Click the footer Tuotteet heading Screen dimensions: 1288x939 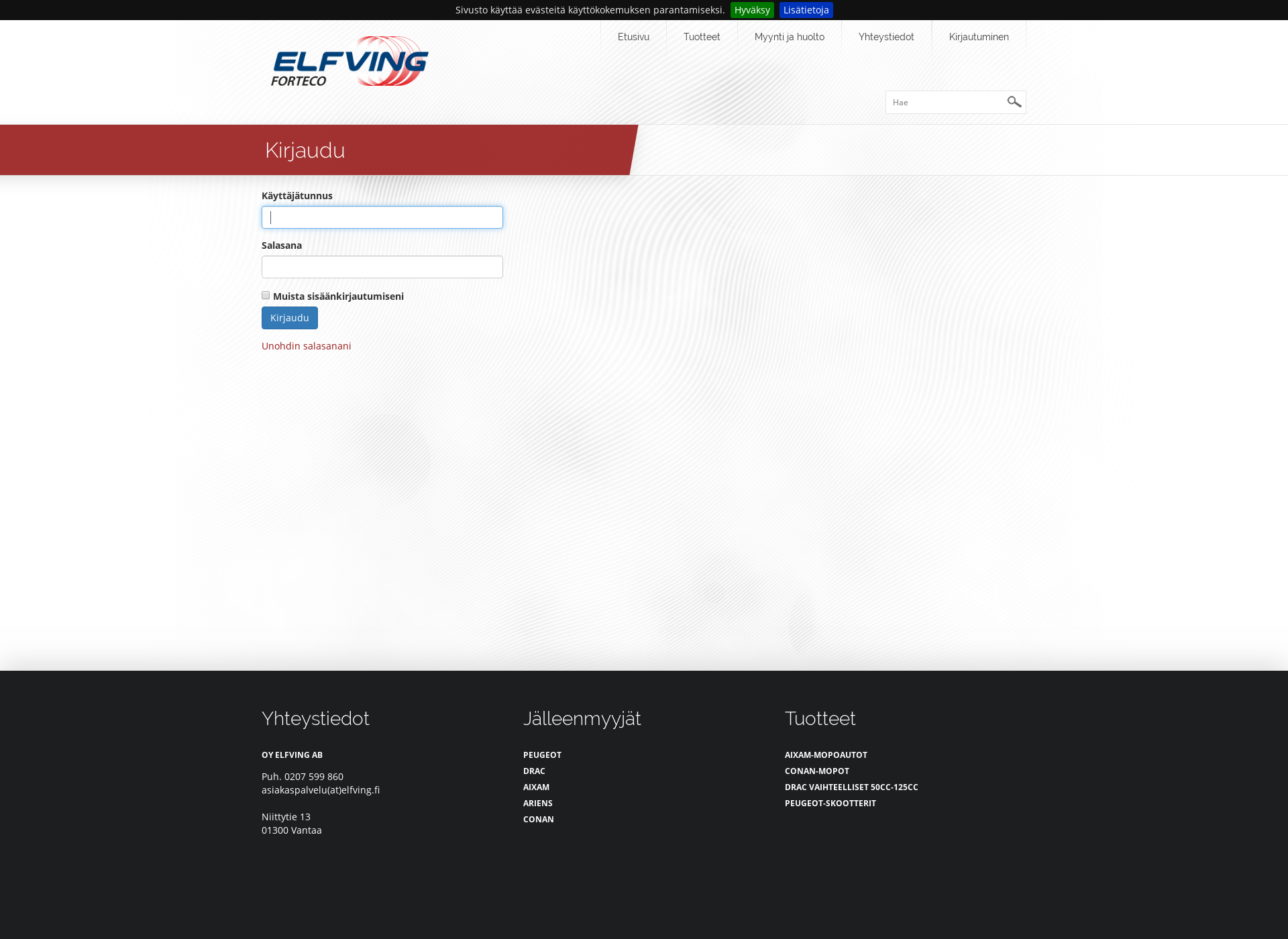(x=820, y=719)
